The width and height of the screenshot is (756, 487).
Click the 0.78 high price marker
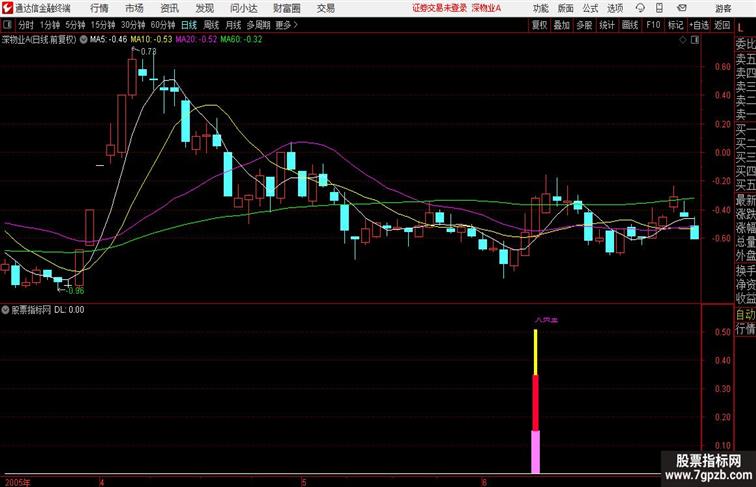click(148, 51)
